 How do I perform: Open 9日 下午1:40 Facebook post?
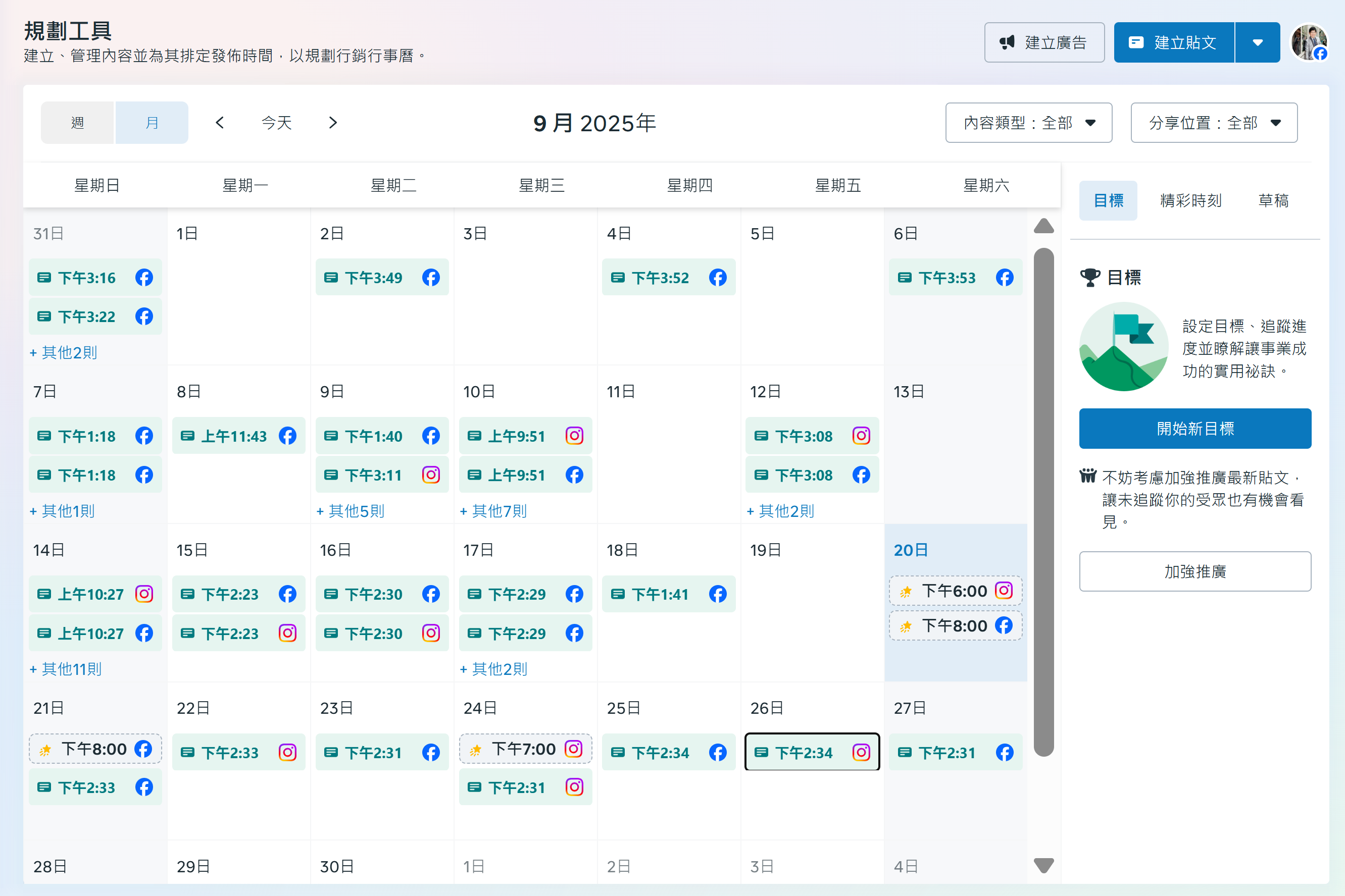[382, 436]
